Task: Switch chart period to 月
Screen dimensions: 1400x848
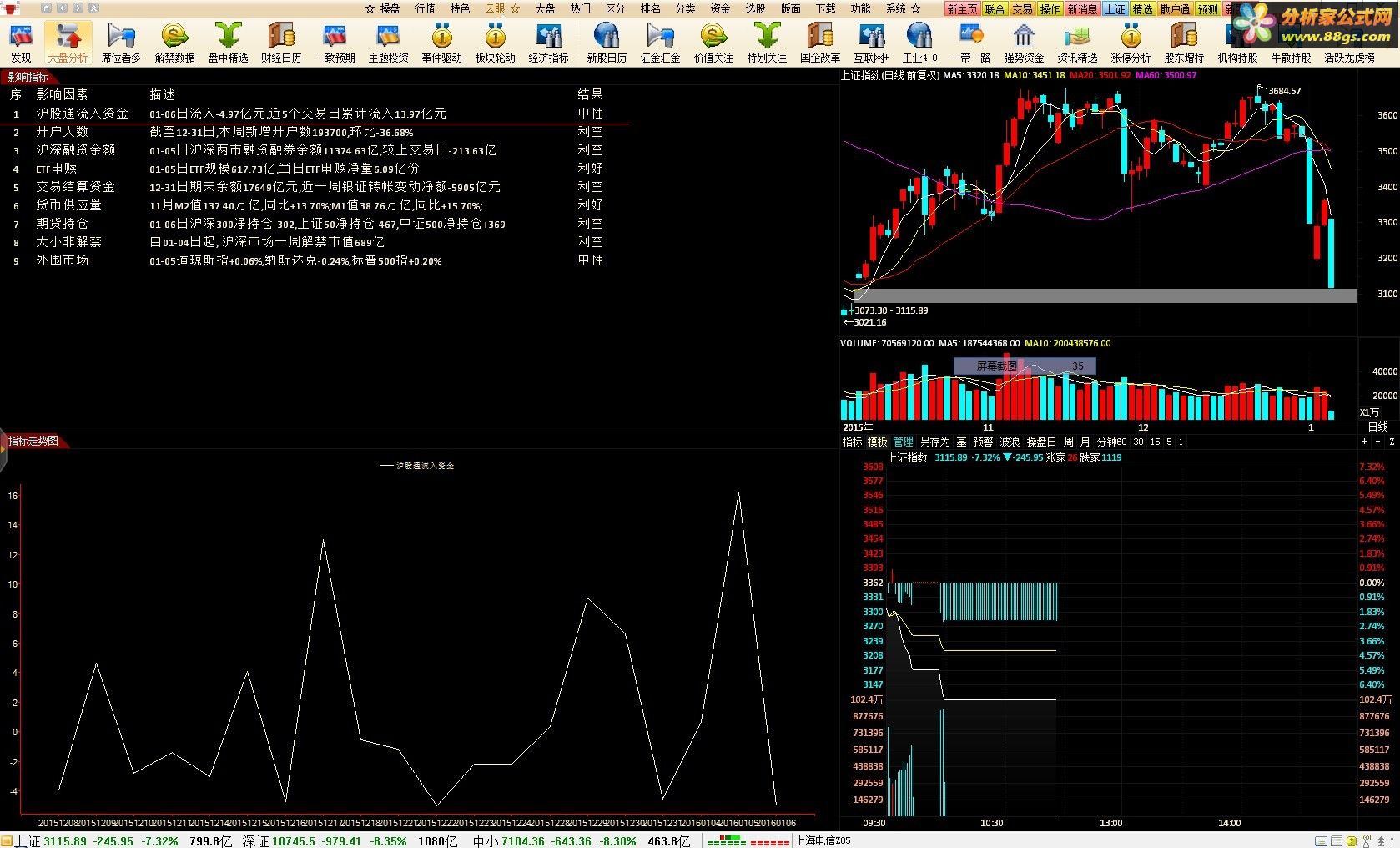Action: 1085,442
